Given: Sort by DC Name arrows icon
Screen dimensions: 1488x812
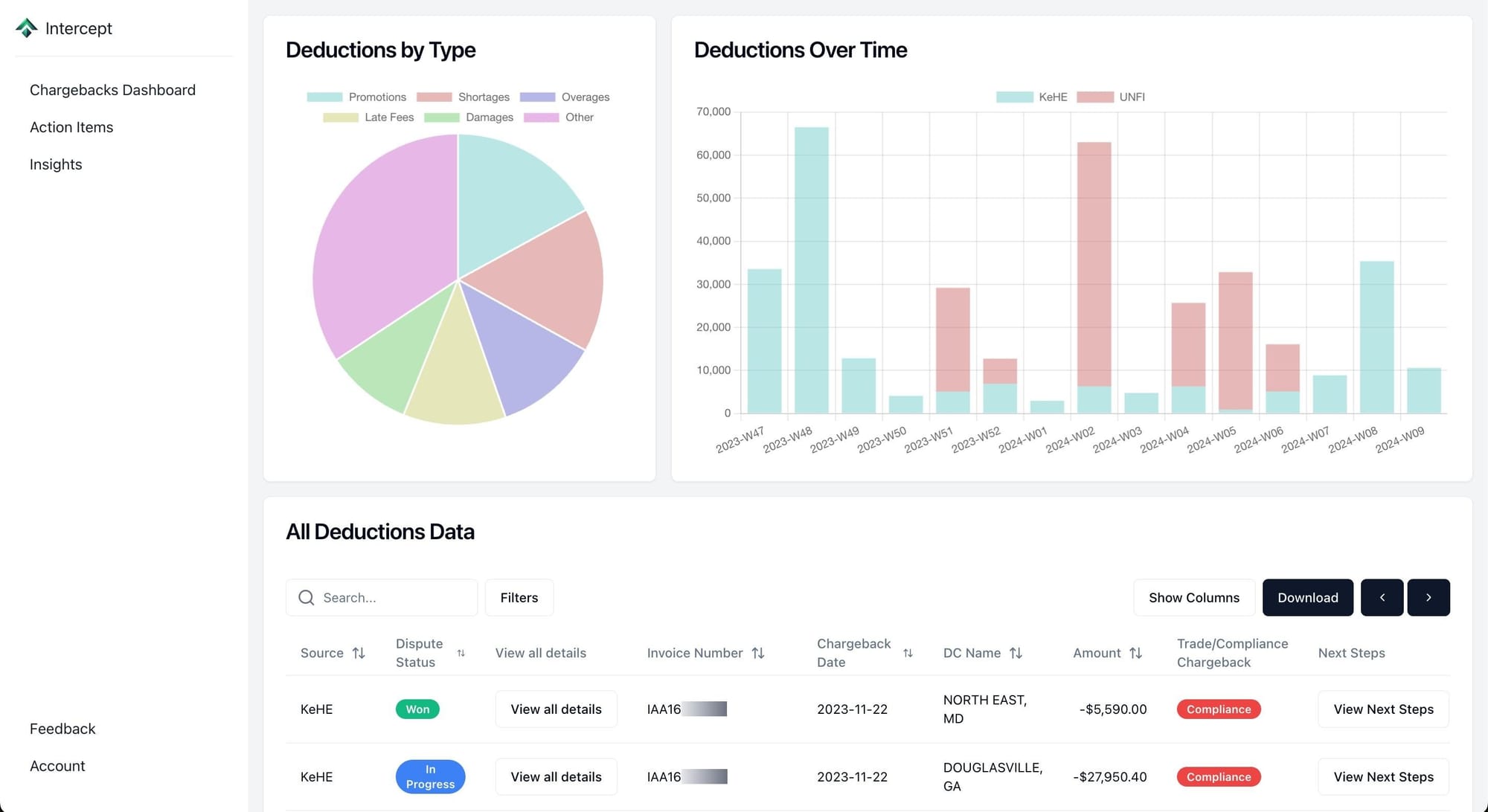Looking at the screenshot, I should click(x=1016, y=653).
